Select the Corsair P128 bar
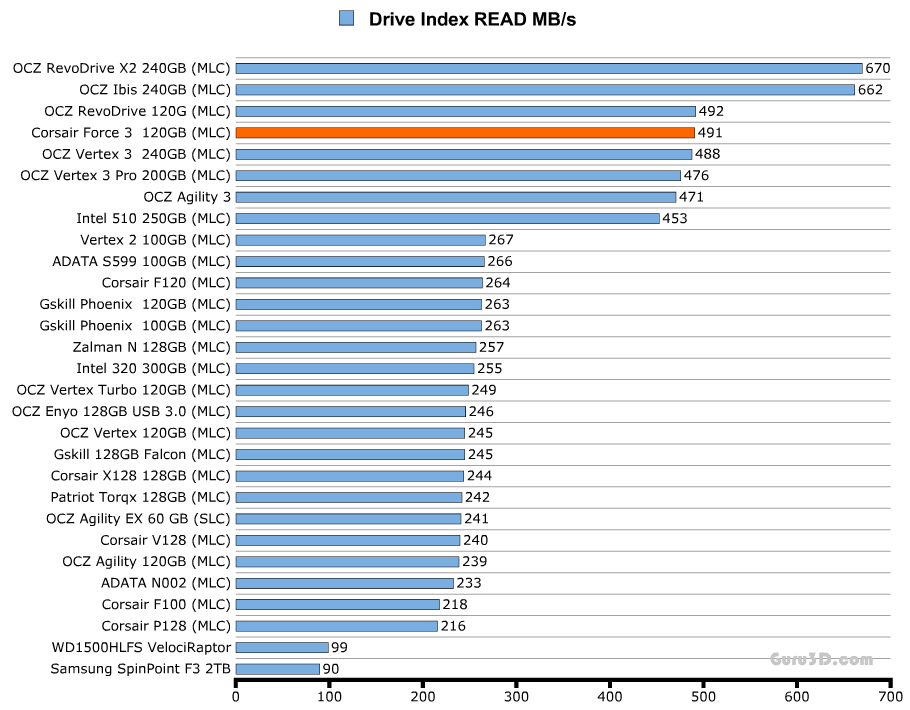The width and height of the screenshot is (910, 710). point(336,626)
